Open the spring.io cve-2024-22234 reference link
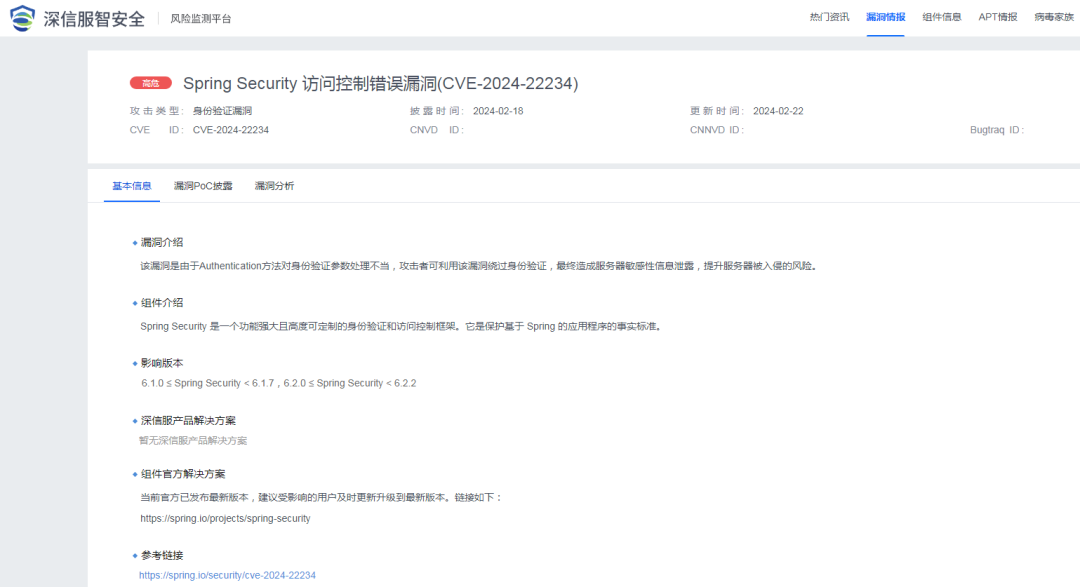The image size is (1080, 587). (x=227, y=575)
